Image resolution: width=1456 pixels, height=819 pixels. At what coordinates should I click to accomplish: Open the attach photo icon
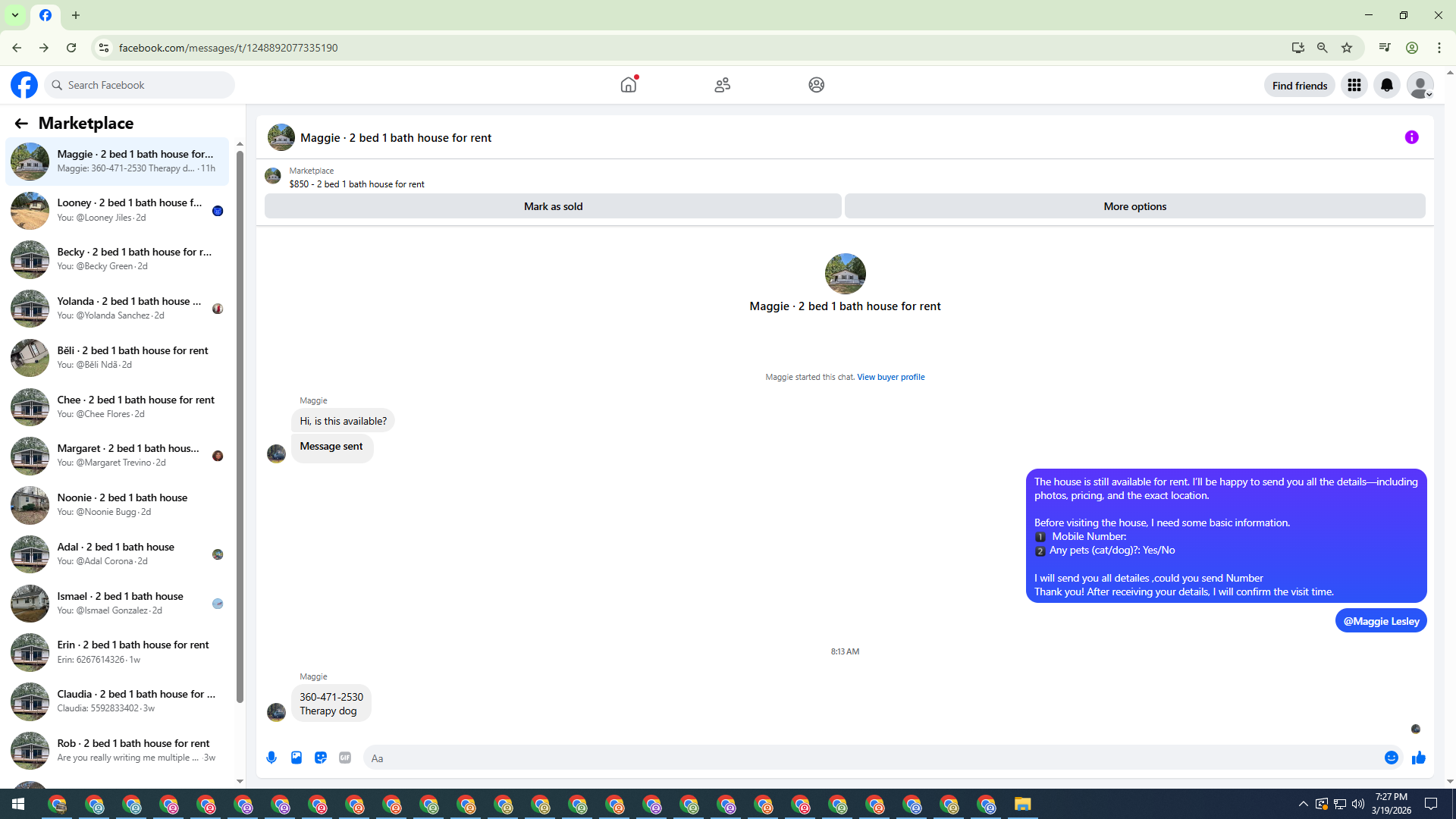click(297, 758)
